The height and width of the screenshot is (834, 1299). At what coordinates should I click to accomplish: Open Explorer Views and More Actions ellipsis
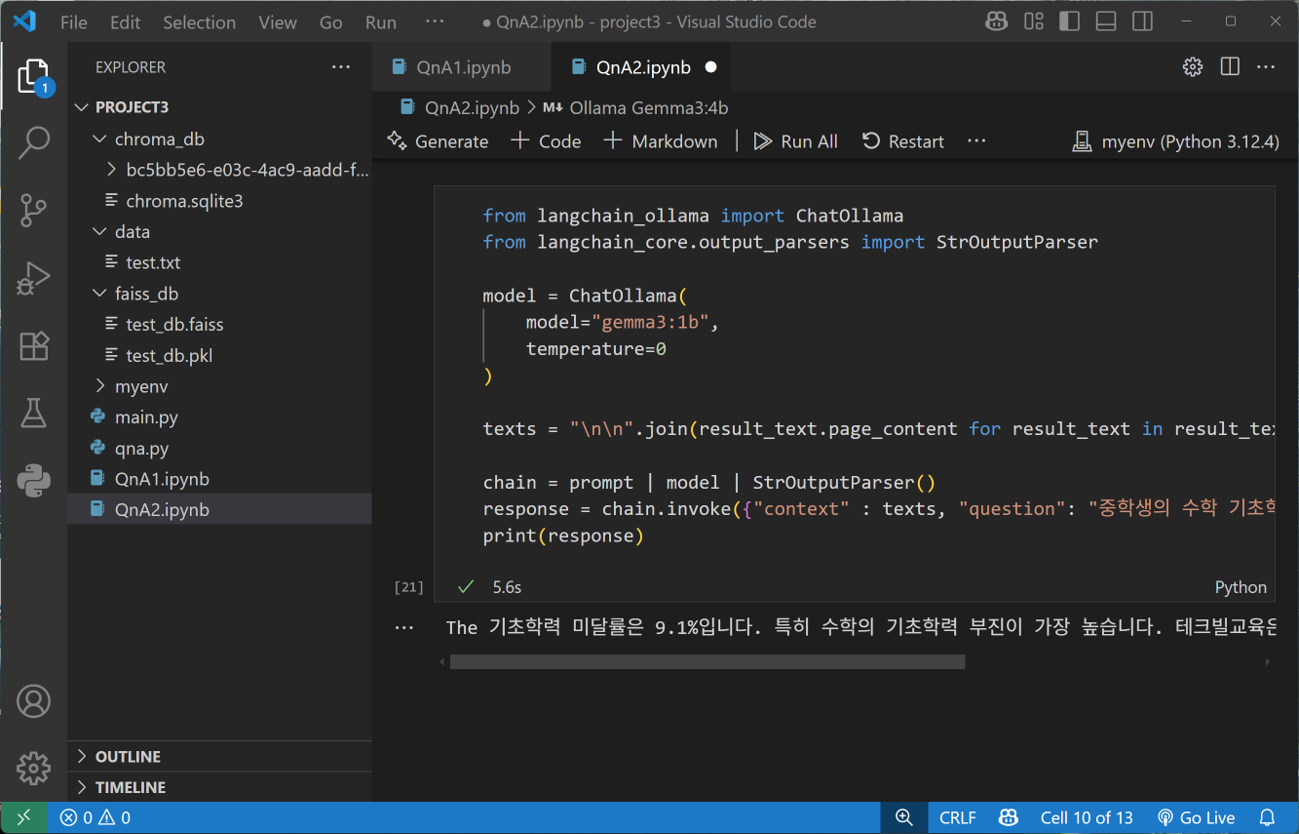point(341,67)
